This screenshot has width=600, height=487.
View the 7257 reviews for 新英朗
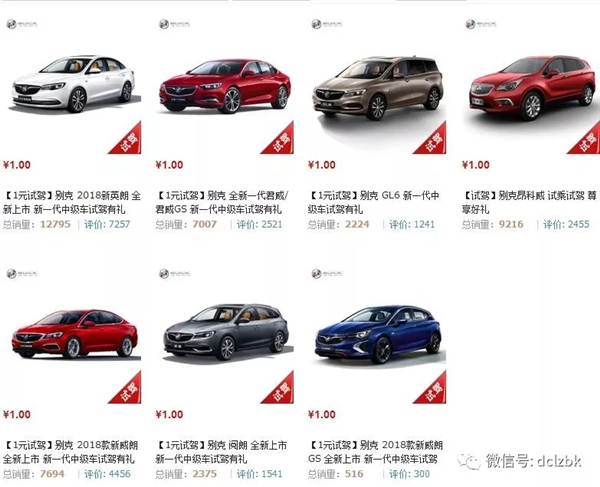point(107,224)
